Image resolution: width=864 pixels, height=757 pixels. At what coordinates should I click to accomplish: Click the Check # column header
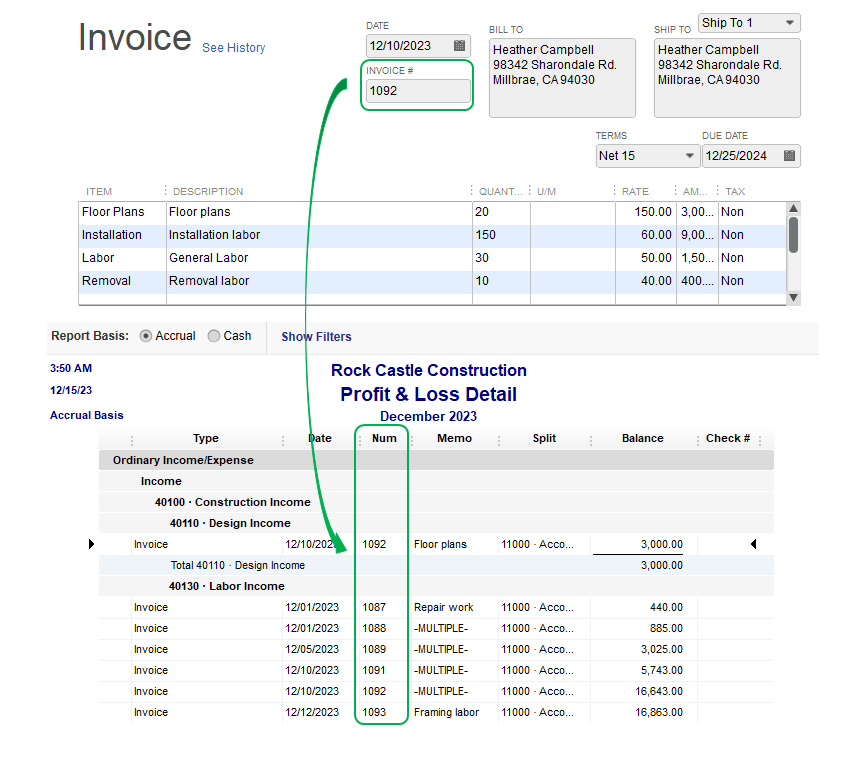tap(728, 439)
